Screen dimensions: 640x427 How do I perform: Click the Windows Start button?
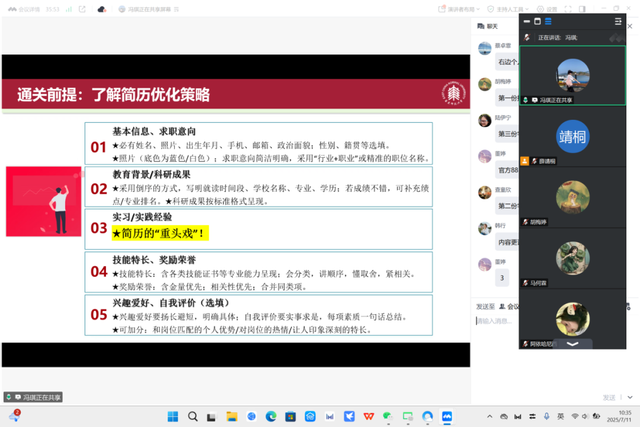[170, 415]
